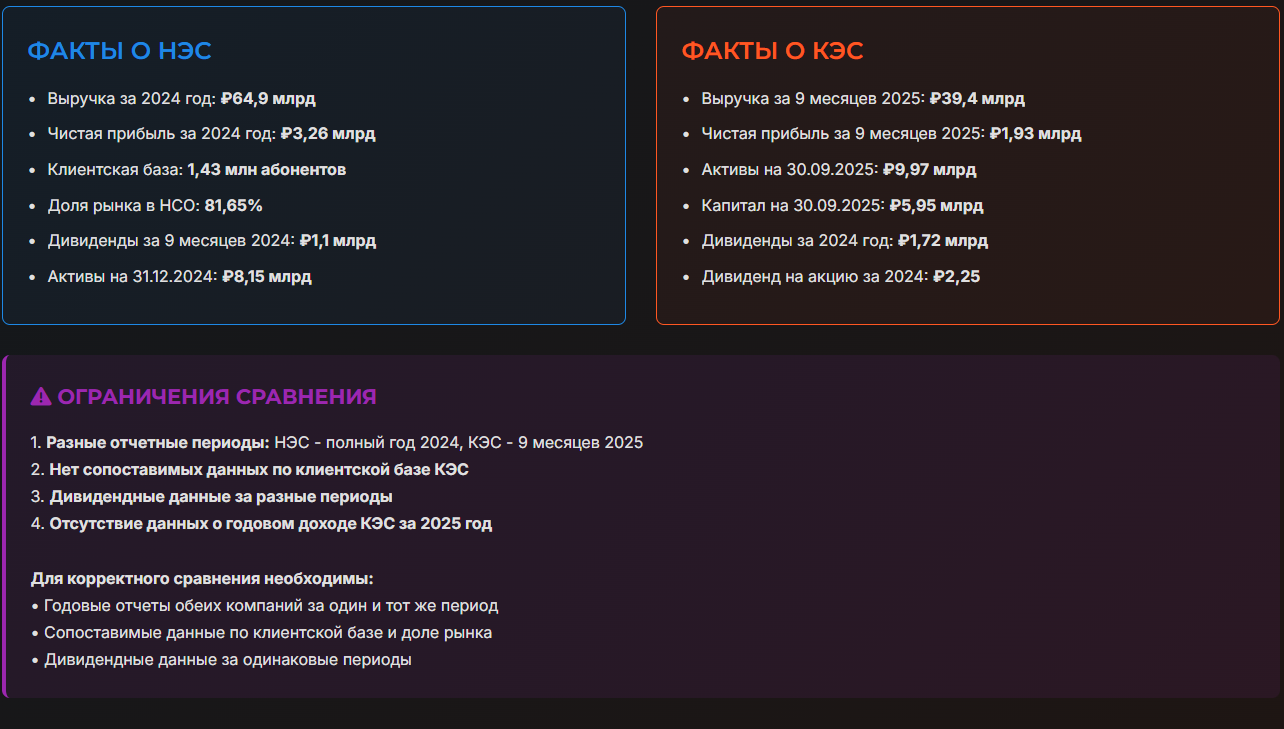Click limitation item Разные отчетные периоды
Image resolution: width=1284 pixels, height=729 pixels.
pyautogui.click(x=158, y=443)
